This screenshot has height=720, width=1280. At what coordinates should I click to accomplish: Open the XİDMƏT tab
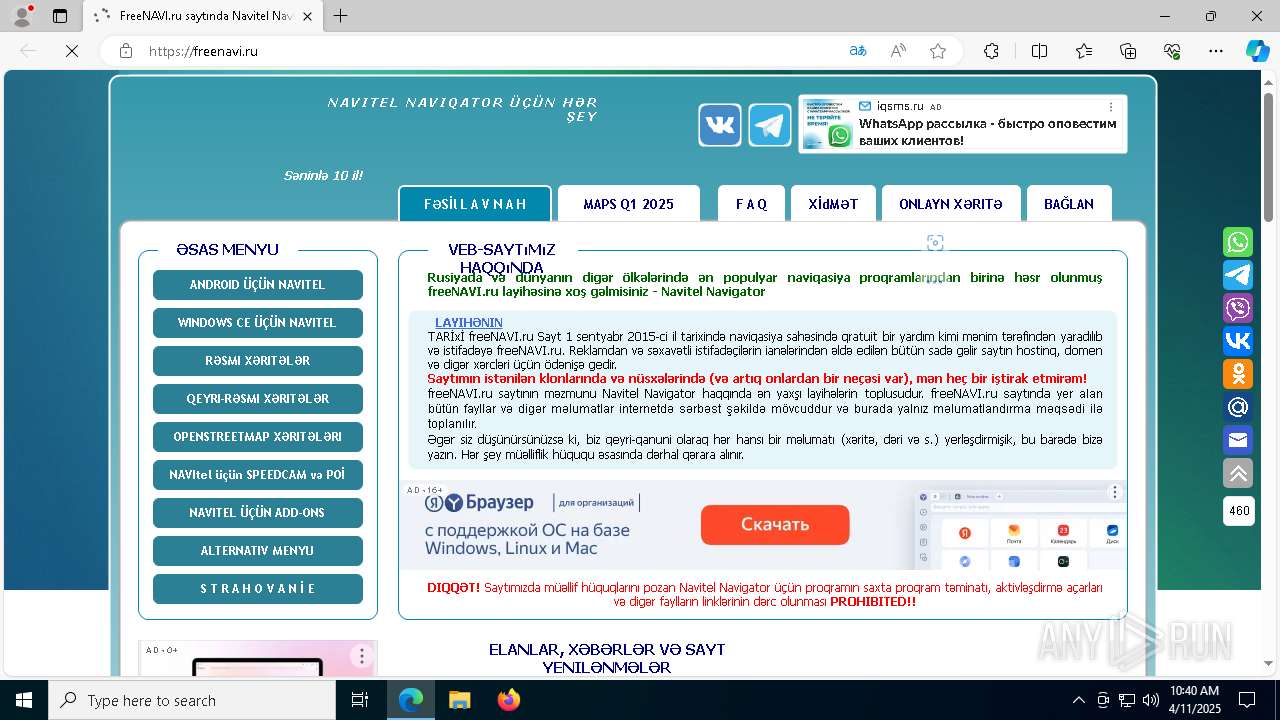coord(833,204)
